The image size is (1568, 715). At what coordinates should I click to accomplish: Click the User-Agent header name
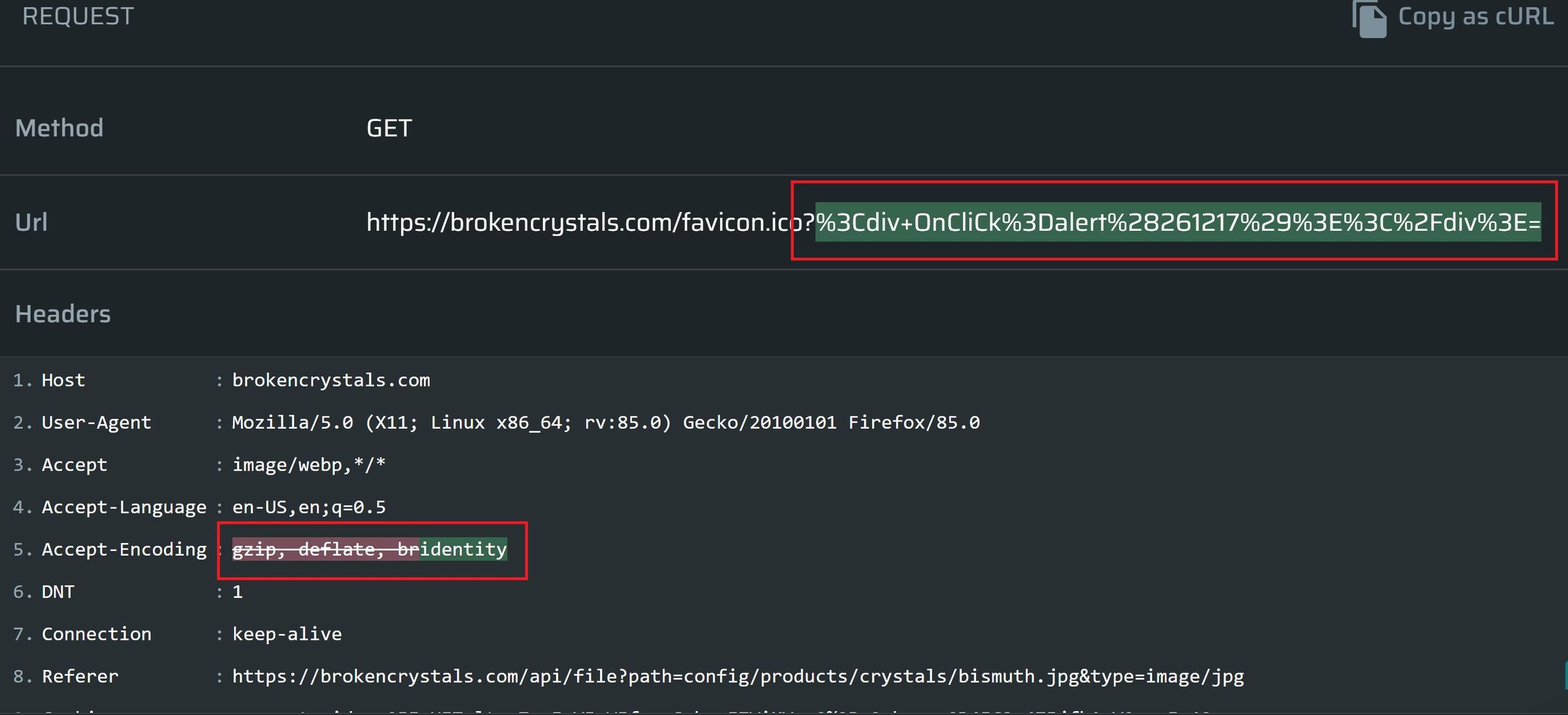click(96, 423)
